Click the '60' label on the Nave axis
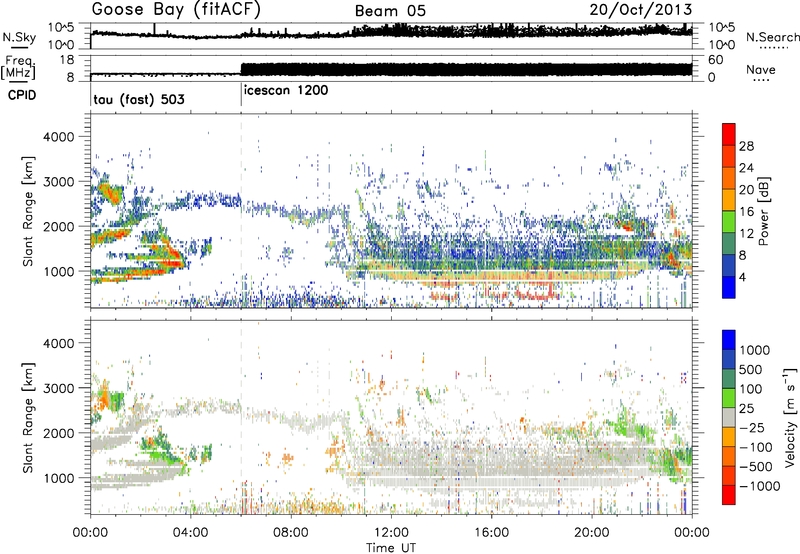Viewport: 800px width, 554px height. coord(716,60)
